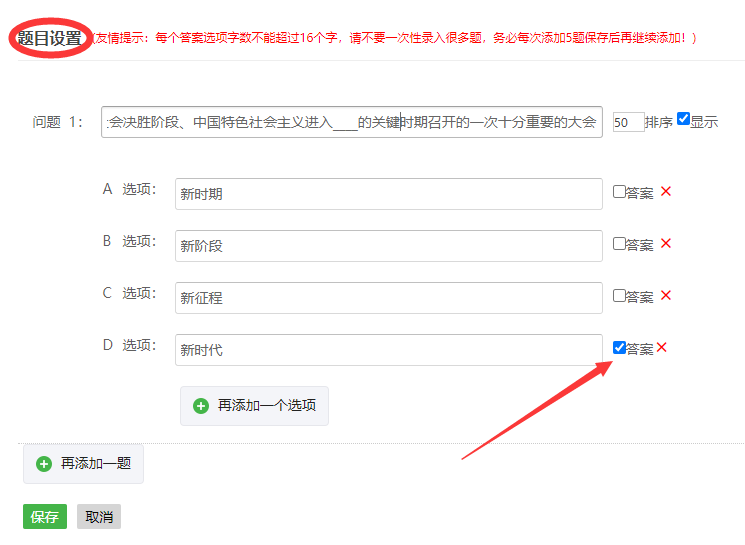Mark option B 新阶段 as answer
Viewport: 745px width, 545px height.
[619, 244]
